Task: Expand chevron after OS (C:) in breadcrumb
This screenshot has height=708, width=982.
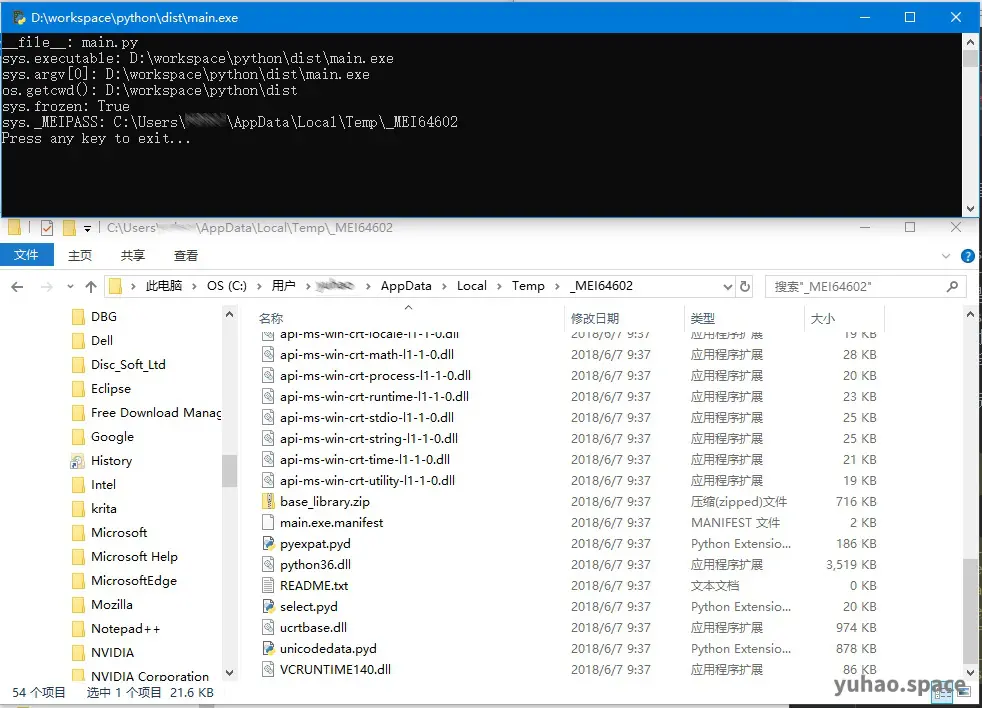Action: coord(259,286)
